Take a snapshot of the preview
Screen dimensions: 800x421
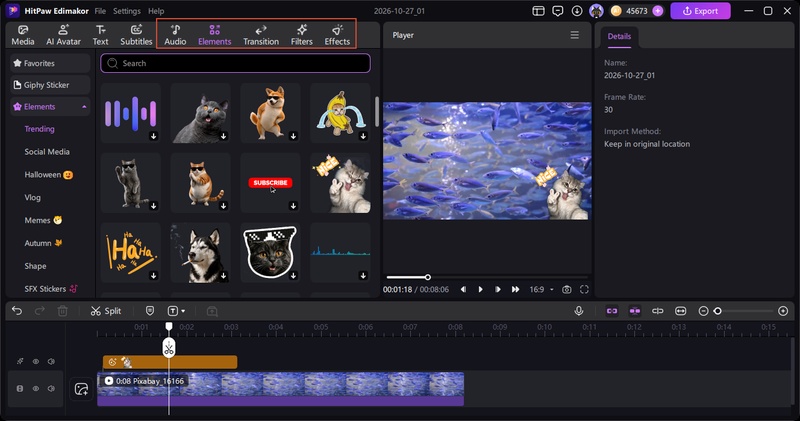pyautogui.click(x=566, y=289)
